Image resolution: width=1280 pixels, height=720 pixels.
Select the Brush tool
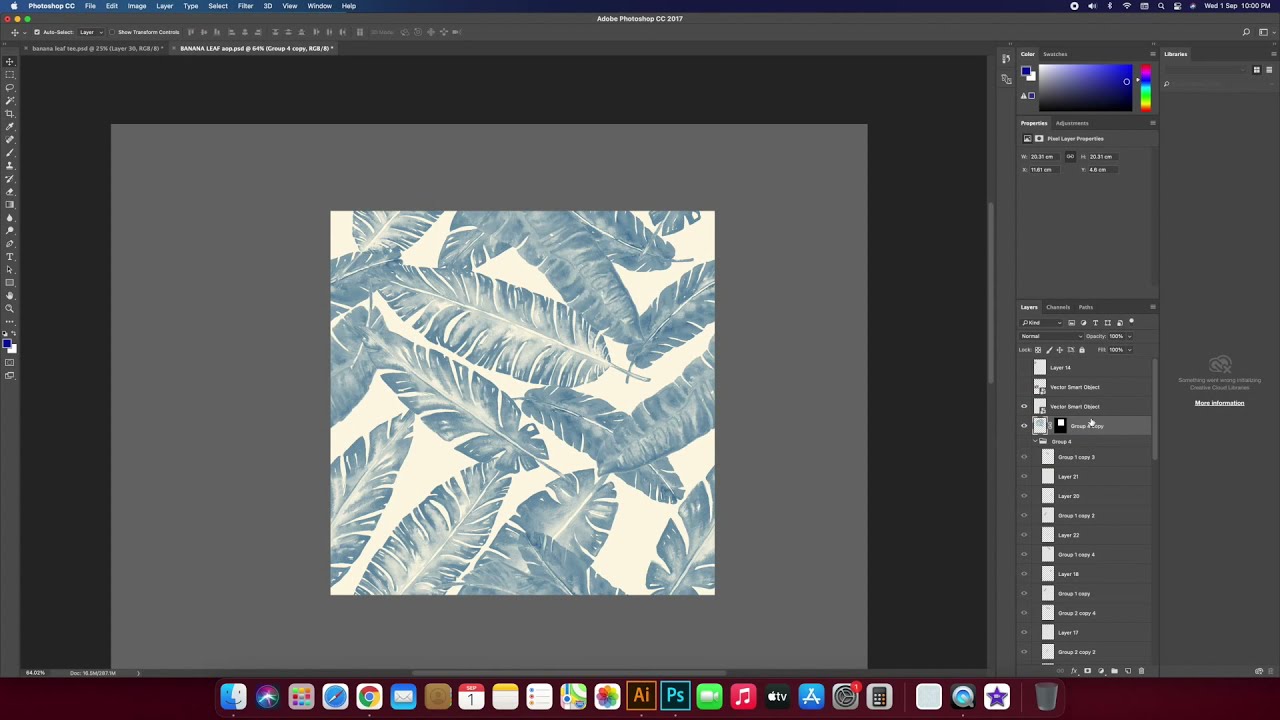click(10, 152)
